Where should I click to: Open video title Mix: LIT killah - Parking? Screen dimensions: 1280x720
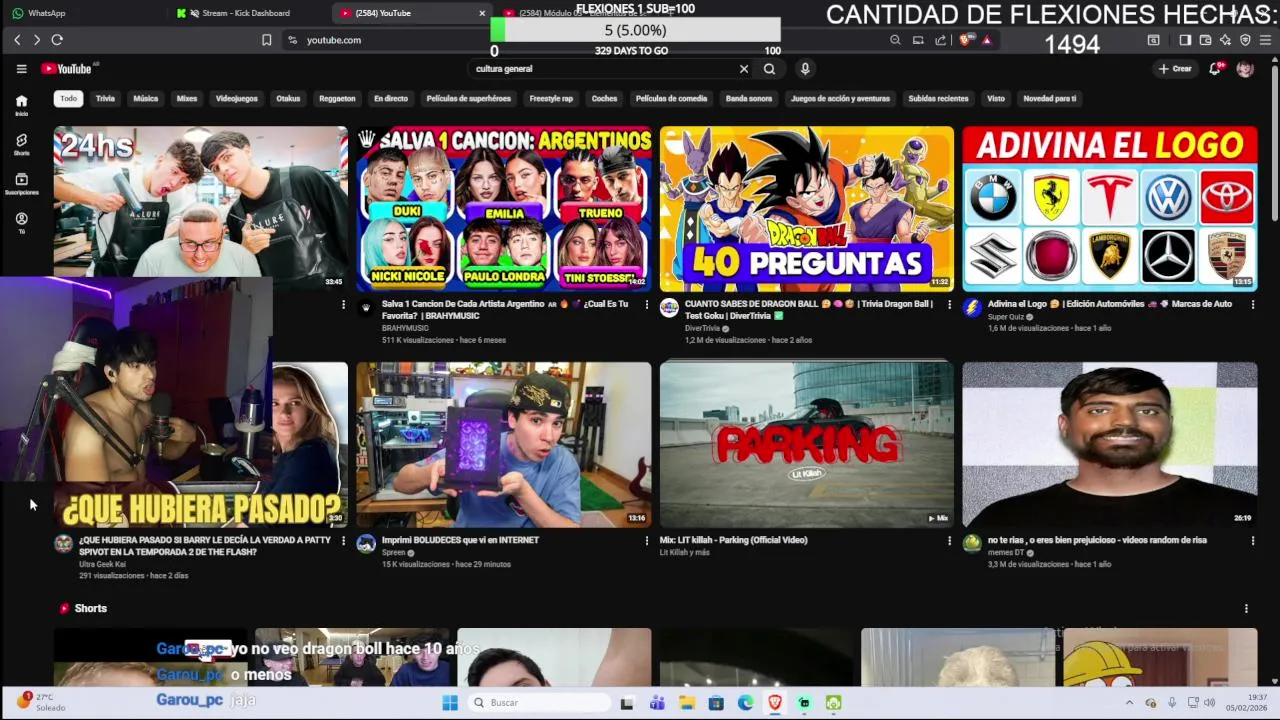pos(733,540)
